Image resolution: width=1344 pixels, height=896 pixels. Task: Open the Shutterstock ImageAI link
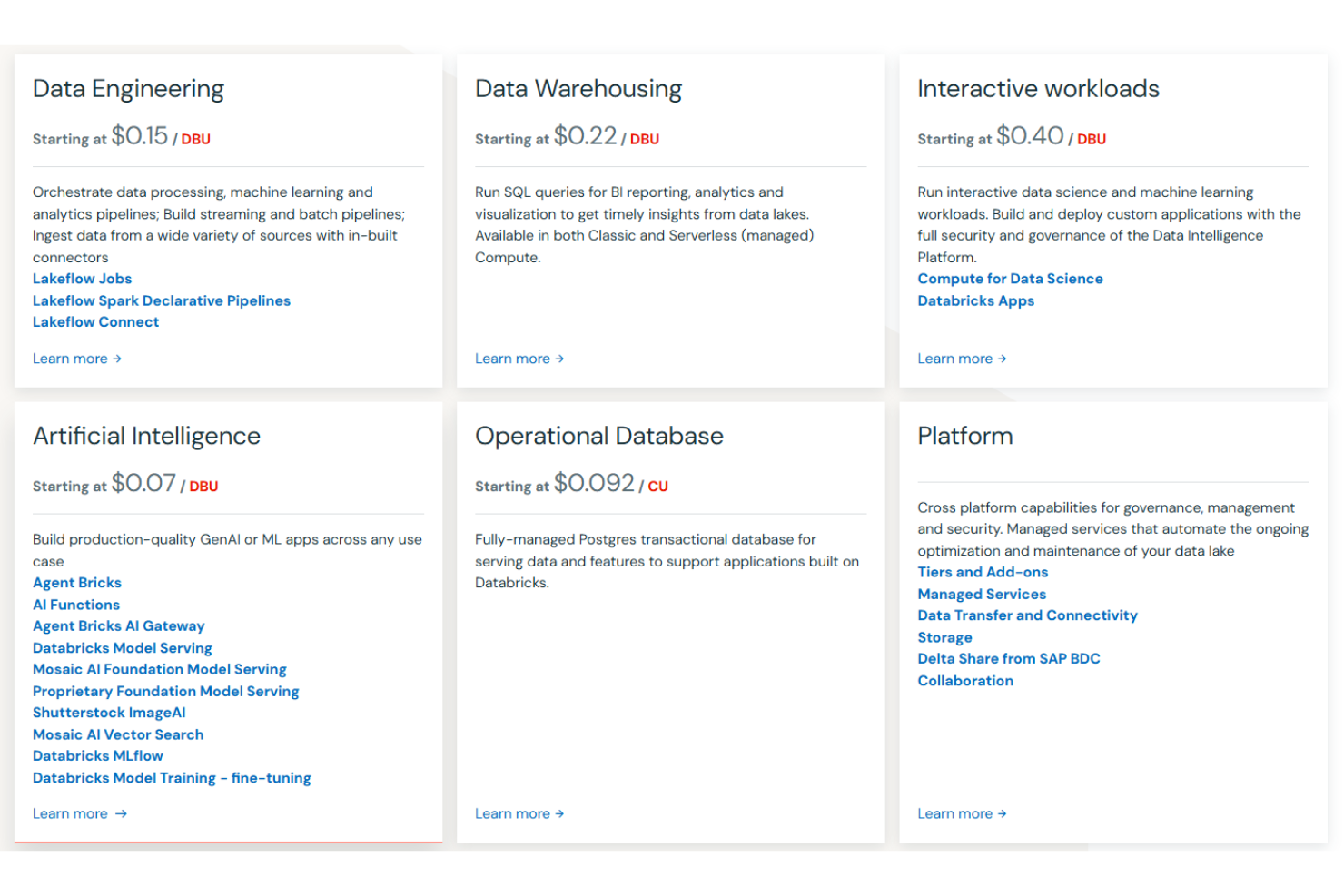[109, 713]
